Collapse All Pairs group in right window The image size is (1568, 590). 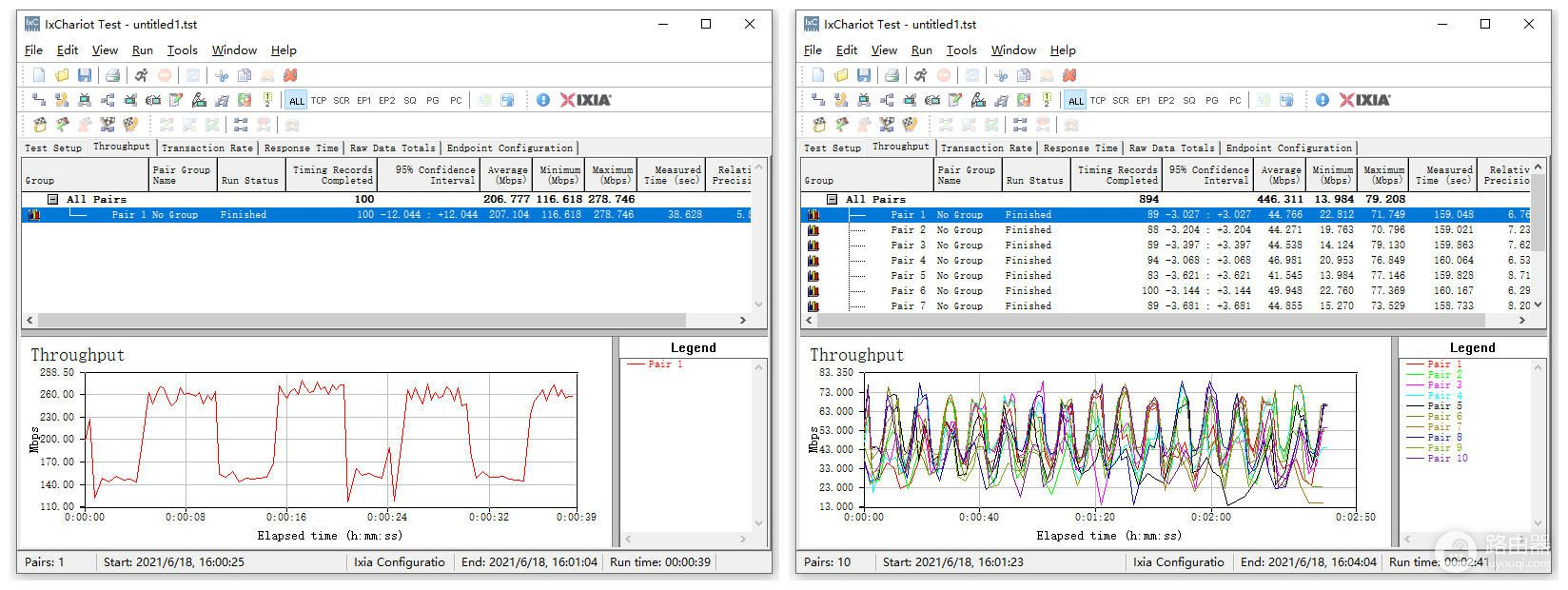pyautogui.click(x=833, y=199)
